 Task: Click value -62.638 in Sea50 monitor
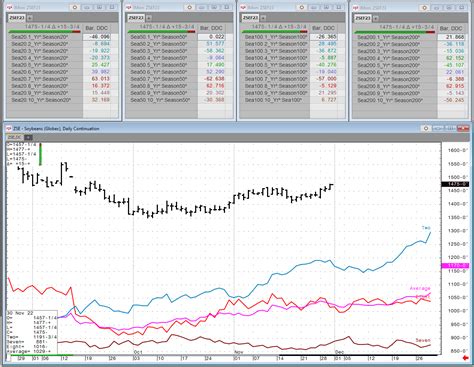(x=214, y=79)
